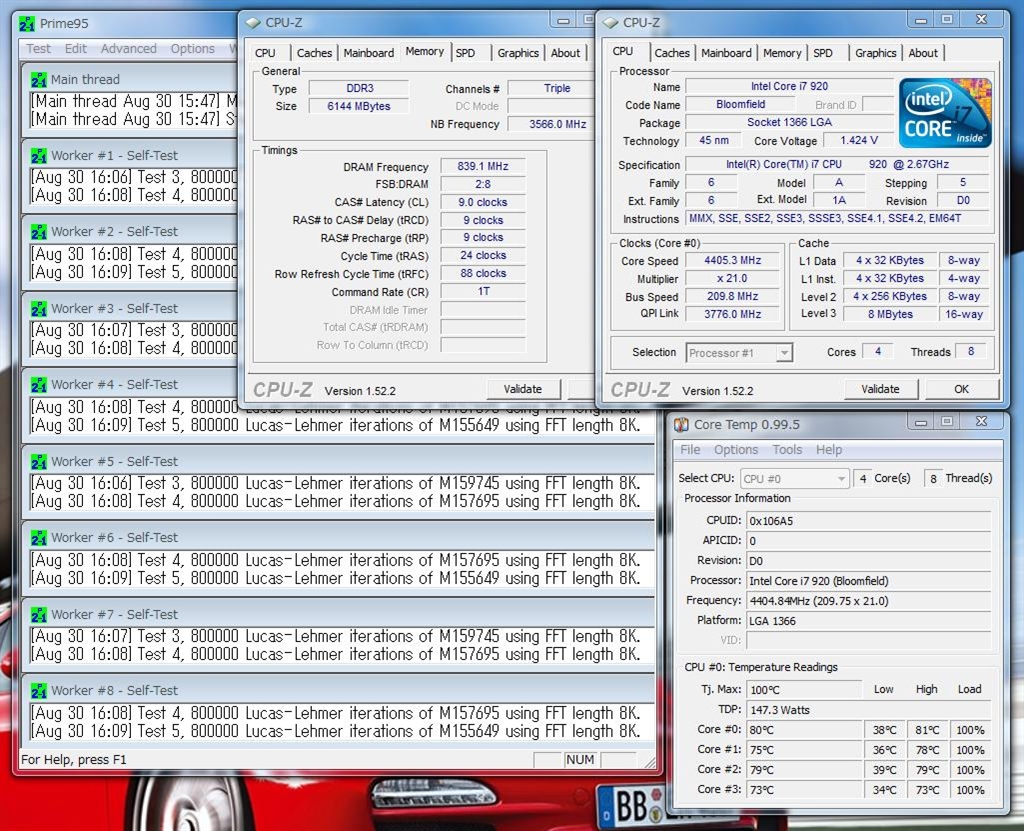The image size is (1024, 831).
Task: Click the CAS# Latency 9.0 clocks value
Action: click(483, 203)
